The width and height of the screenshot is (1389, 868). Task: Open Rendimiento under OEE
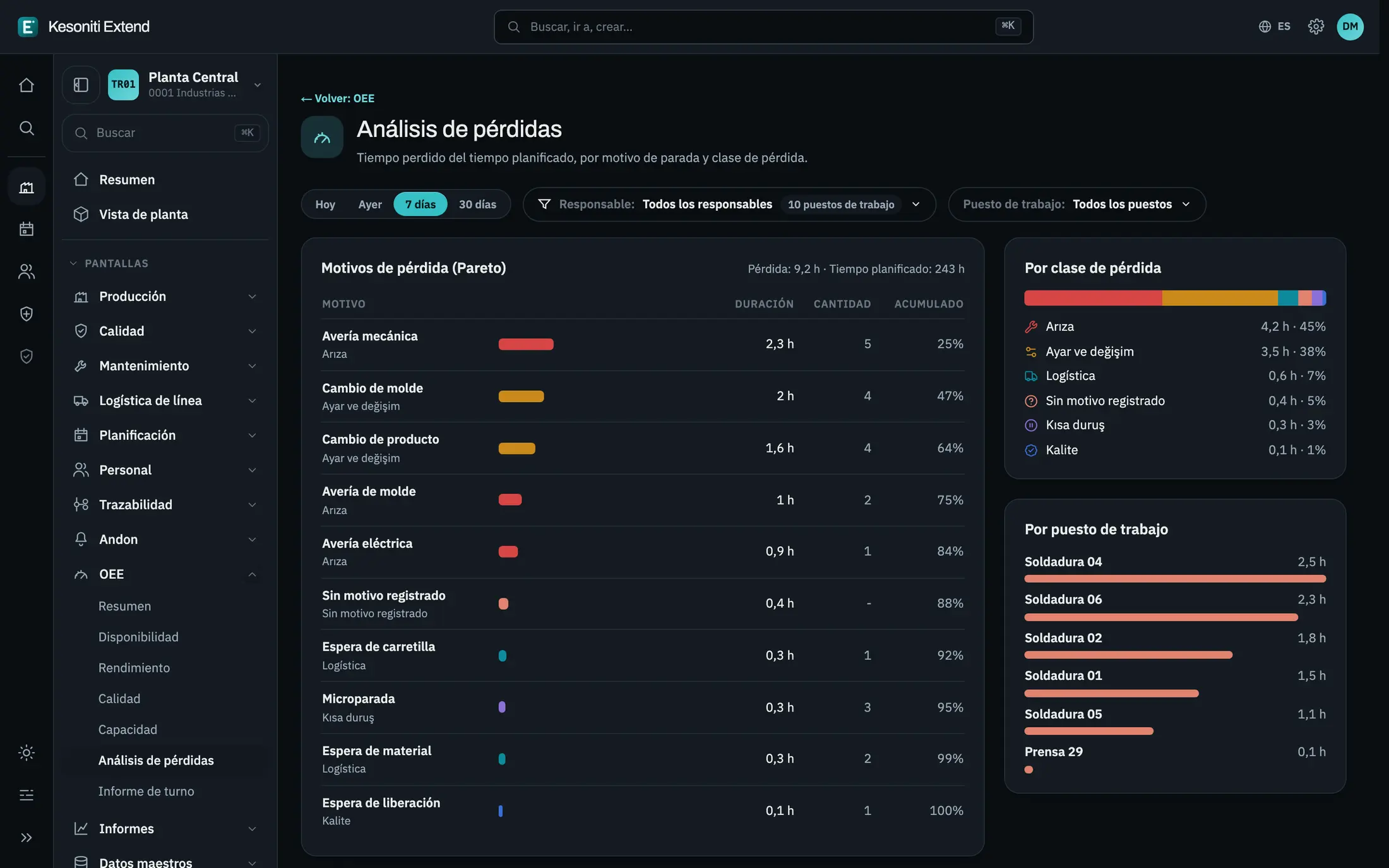134,668
